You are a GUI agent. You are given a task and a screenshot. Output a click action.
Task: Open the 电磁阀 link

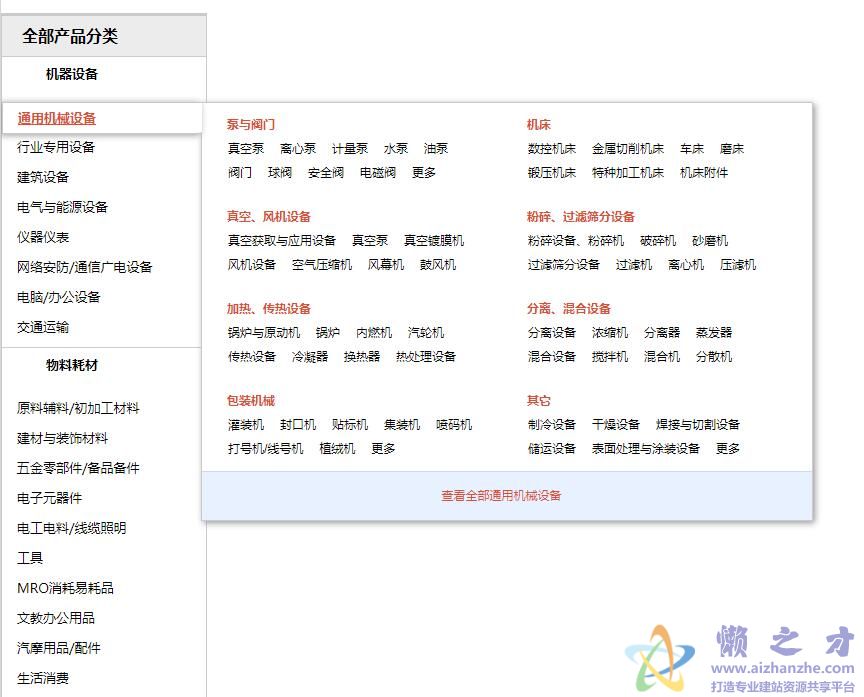pos(377,172)
